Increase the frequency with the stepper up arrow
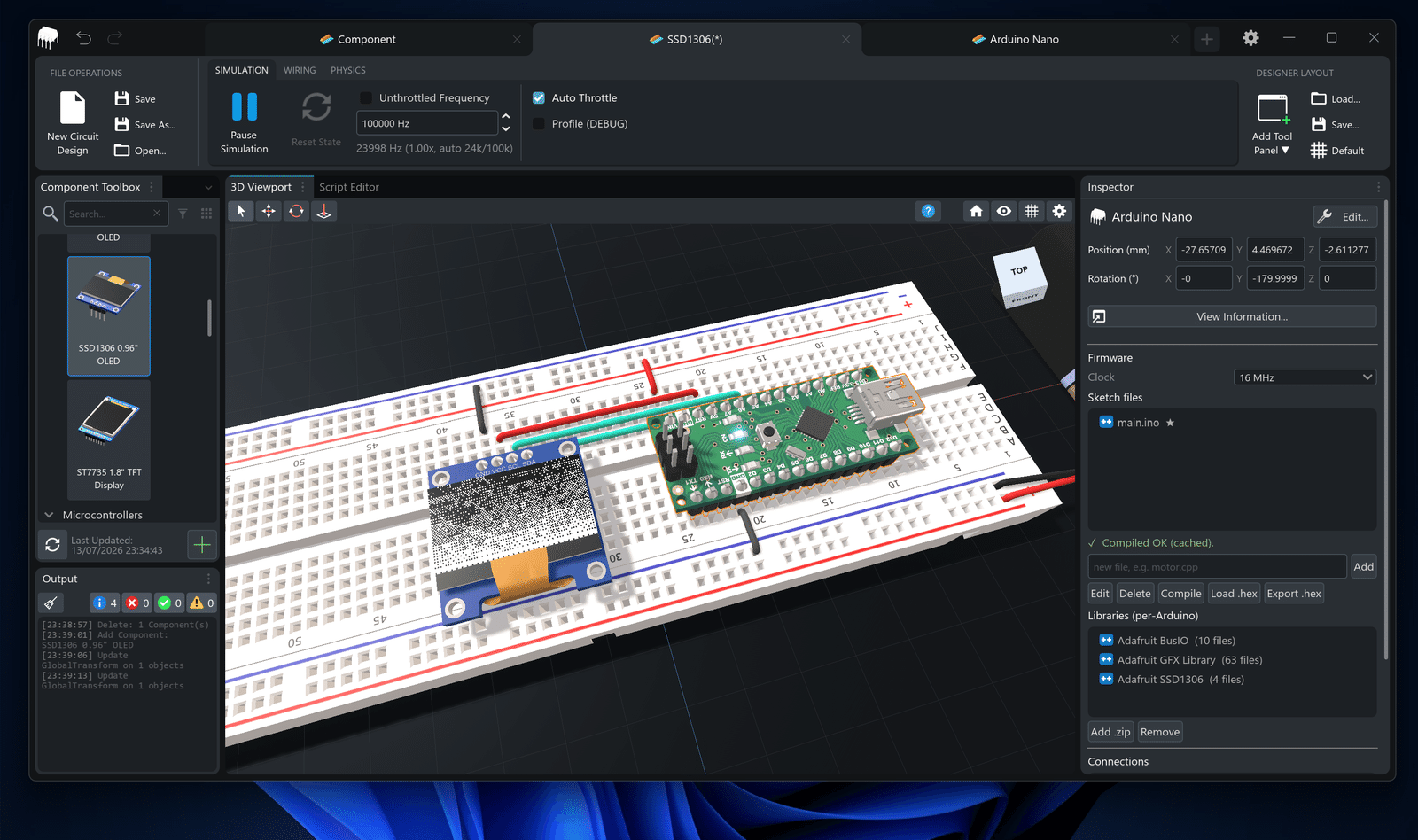Viewport: 1418px width, 840px height. (x=506, y=117)
